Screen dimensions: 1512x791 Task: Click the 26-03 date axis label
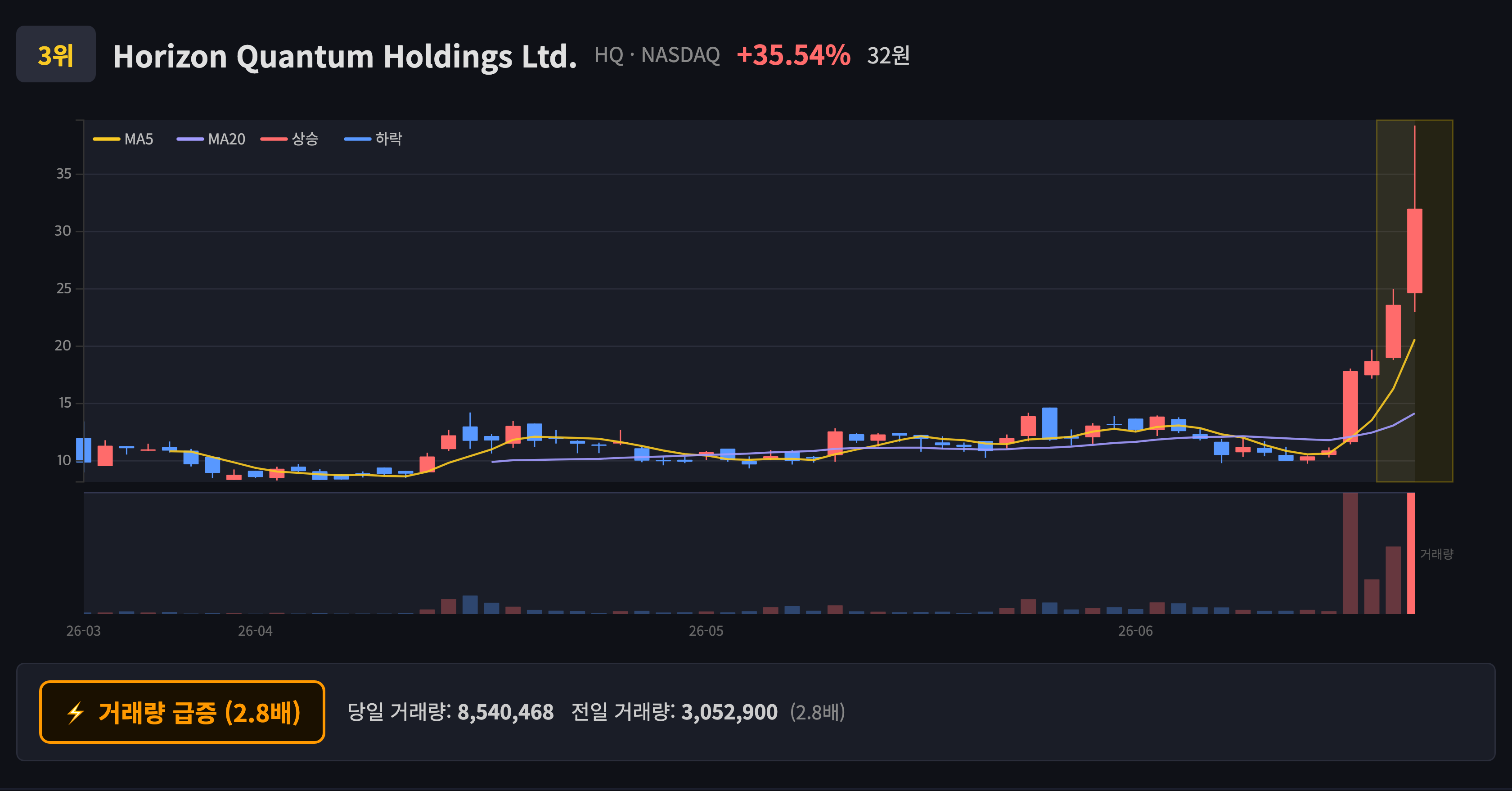coord(83,631)
